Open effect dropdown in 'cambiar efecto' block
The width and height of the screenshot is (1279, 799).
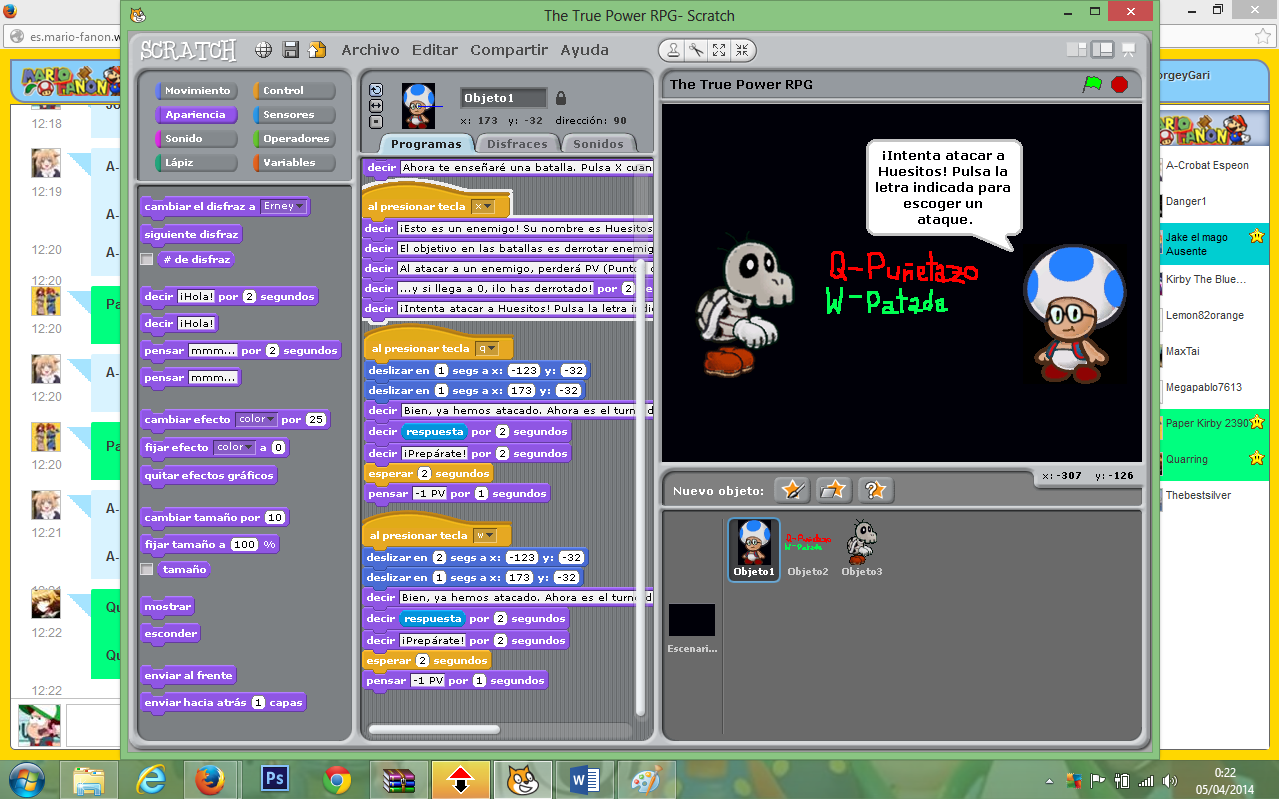pyautogui.click(x=256, y=420)
